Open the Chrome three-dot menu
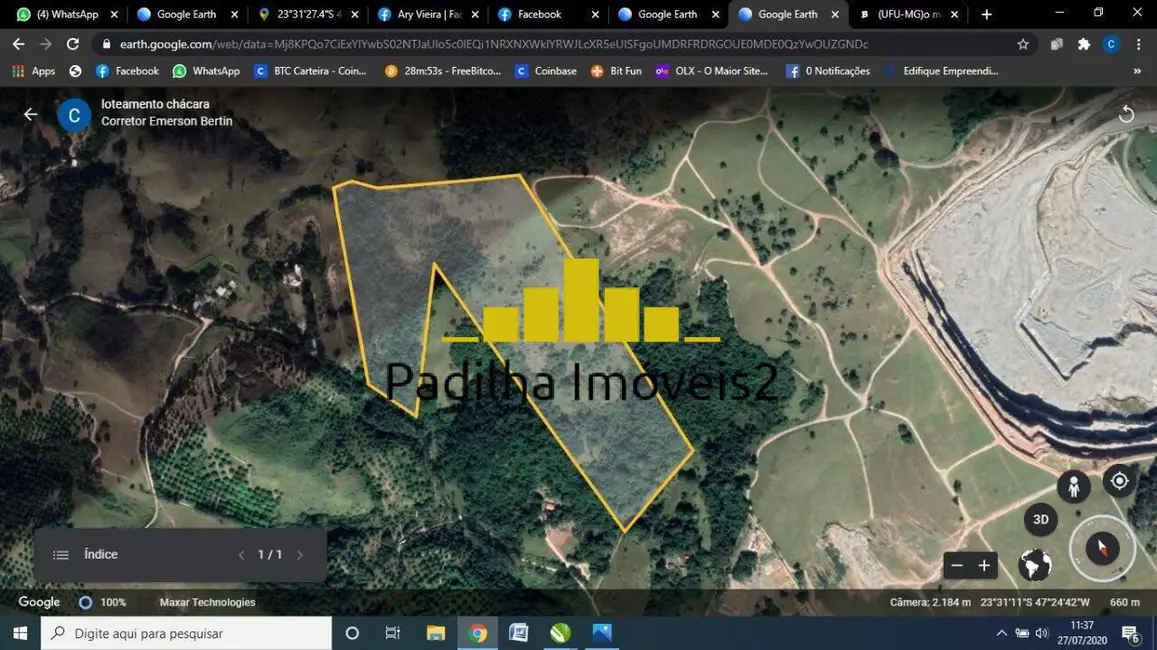1157x650 pixels. click(x=1139, y=44)
